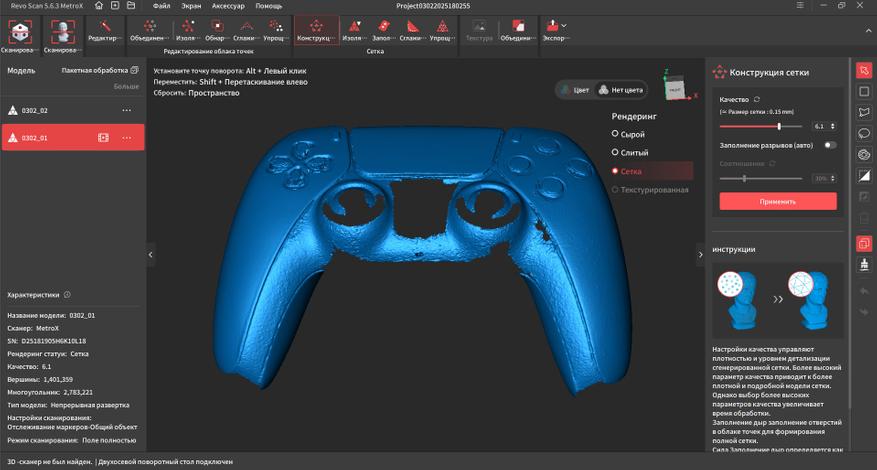Select the mesh Упрощ simplify tool
Viewport: 877px width, 470px height.
point(442,30)
